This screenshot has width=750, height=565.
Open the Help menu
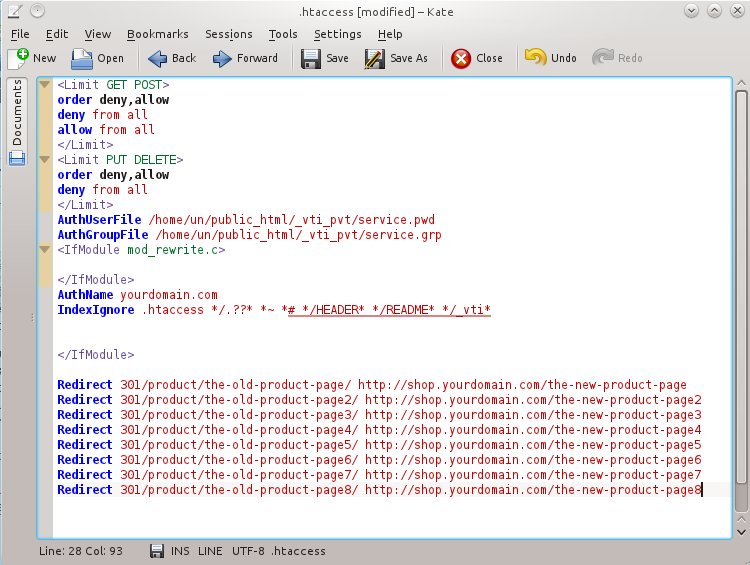point(390,34)
